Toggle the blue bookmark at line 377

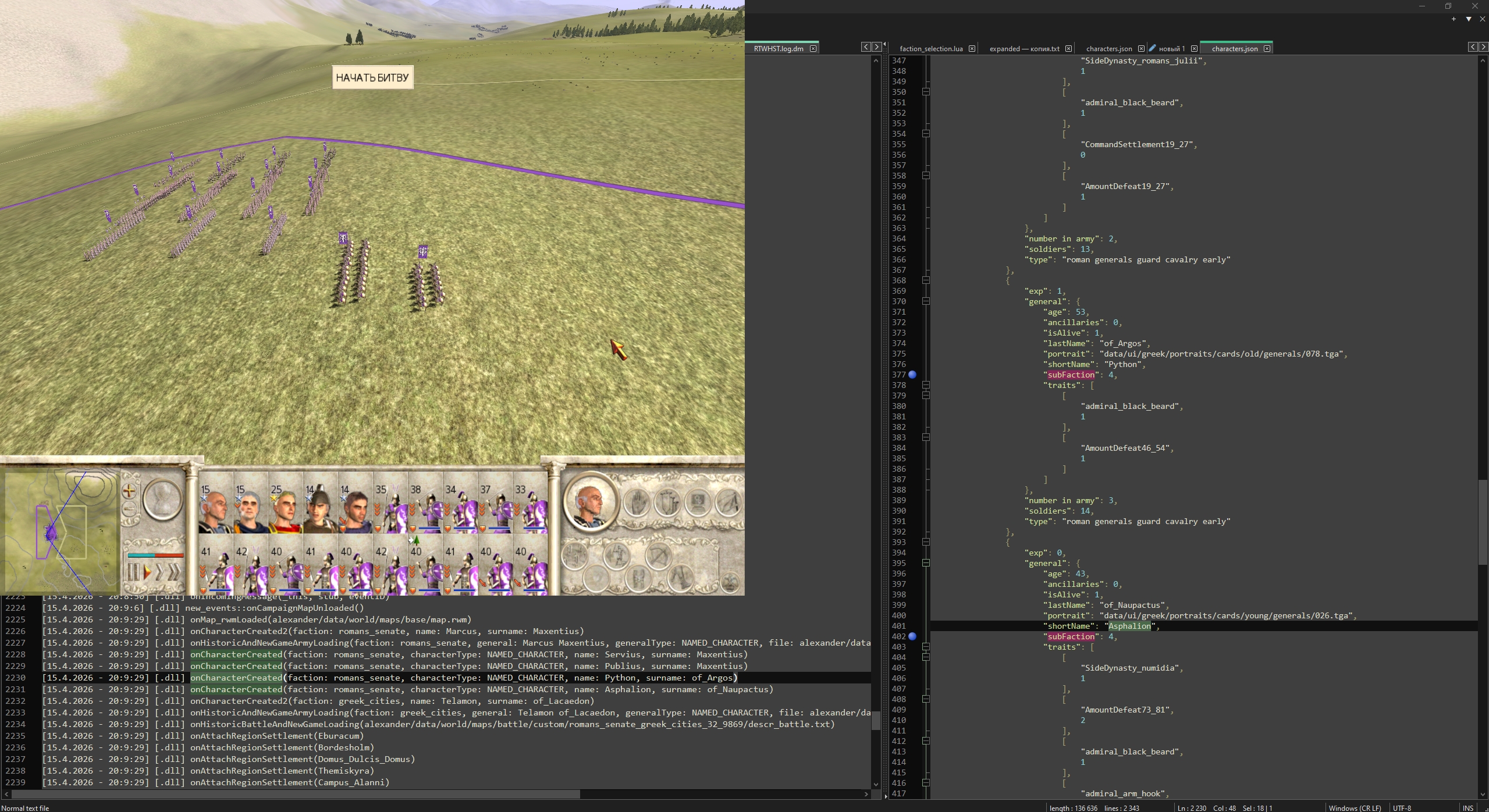[912, 375]
